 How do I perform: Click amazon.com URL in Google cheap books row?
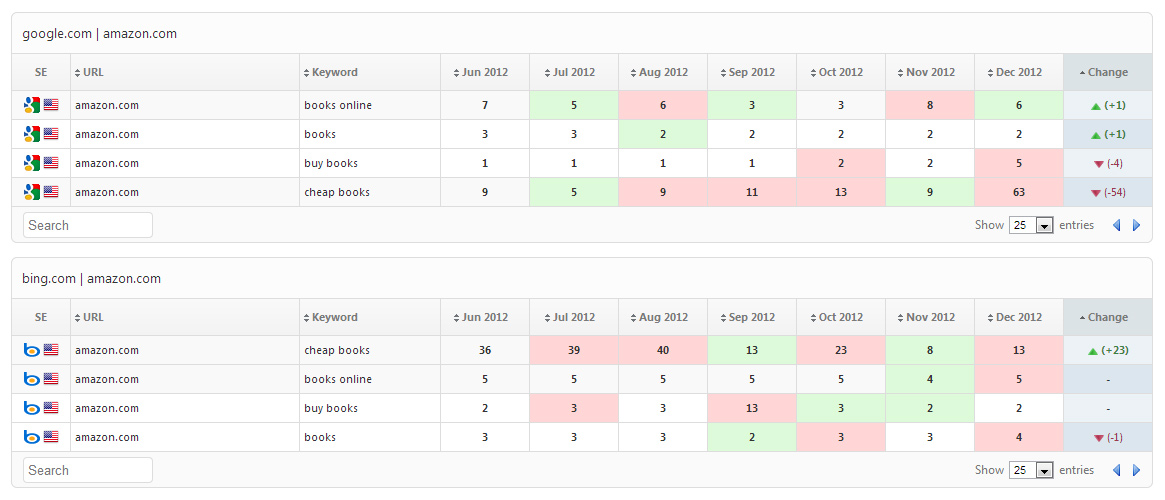coord(107,192)
